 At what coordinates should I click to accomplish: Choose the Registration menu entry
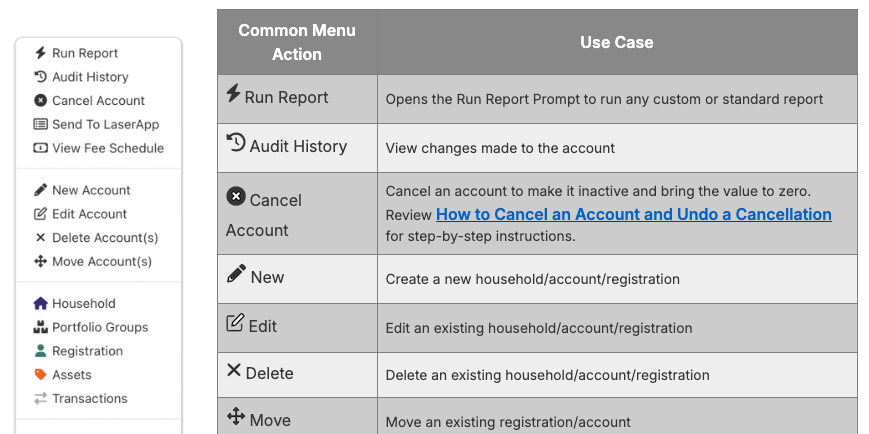tap(79, 351)
